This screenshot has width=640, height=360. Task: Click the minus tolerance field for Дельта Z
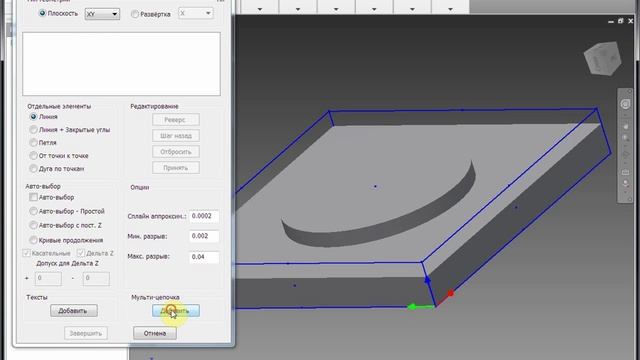tap(96, 279)
